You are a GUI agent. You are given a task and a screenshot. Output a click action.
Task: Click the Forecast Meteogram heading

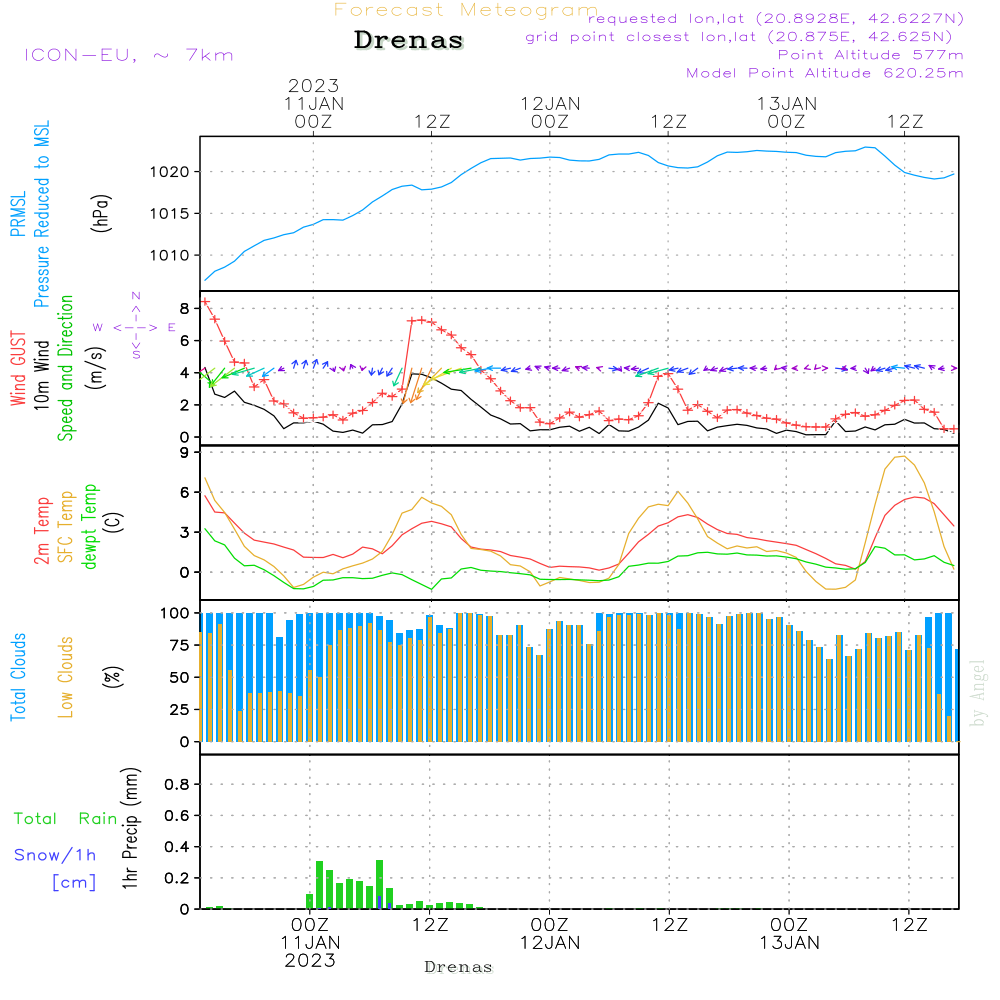(466, 10)
